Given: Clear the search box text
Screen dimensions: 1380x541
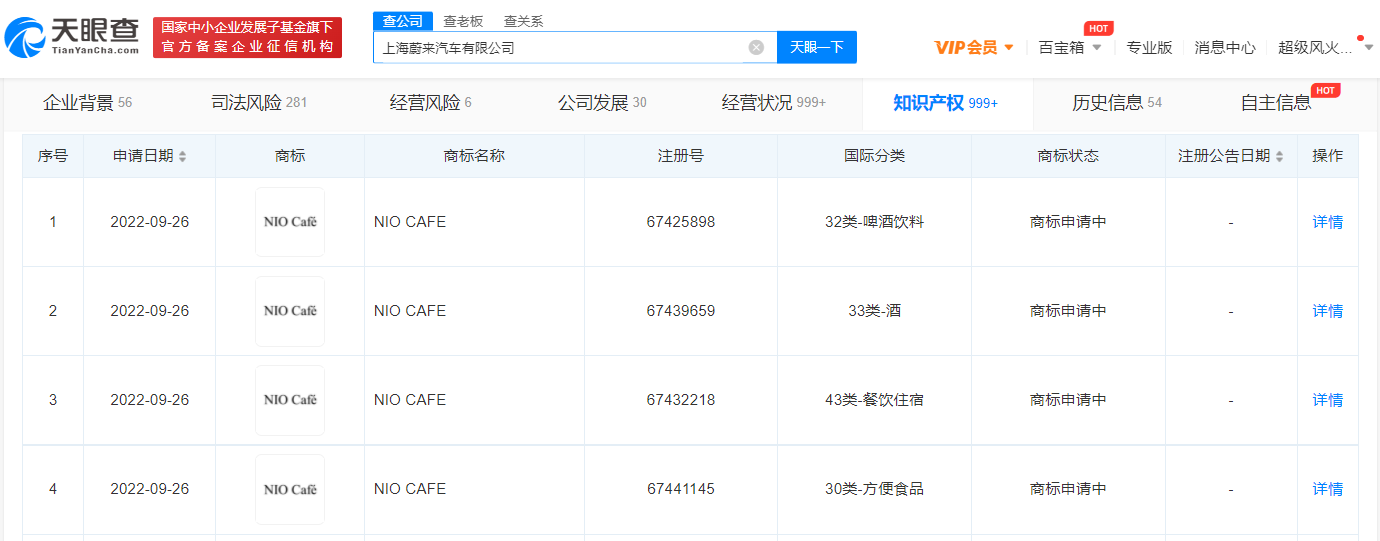Looking at the screenshot, I should click(756, 47).
